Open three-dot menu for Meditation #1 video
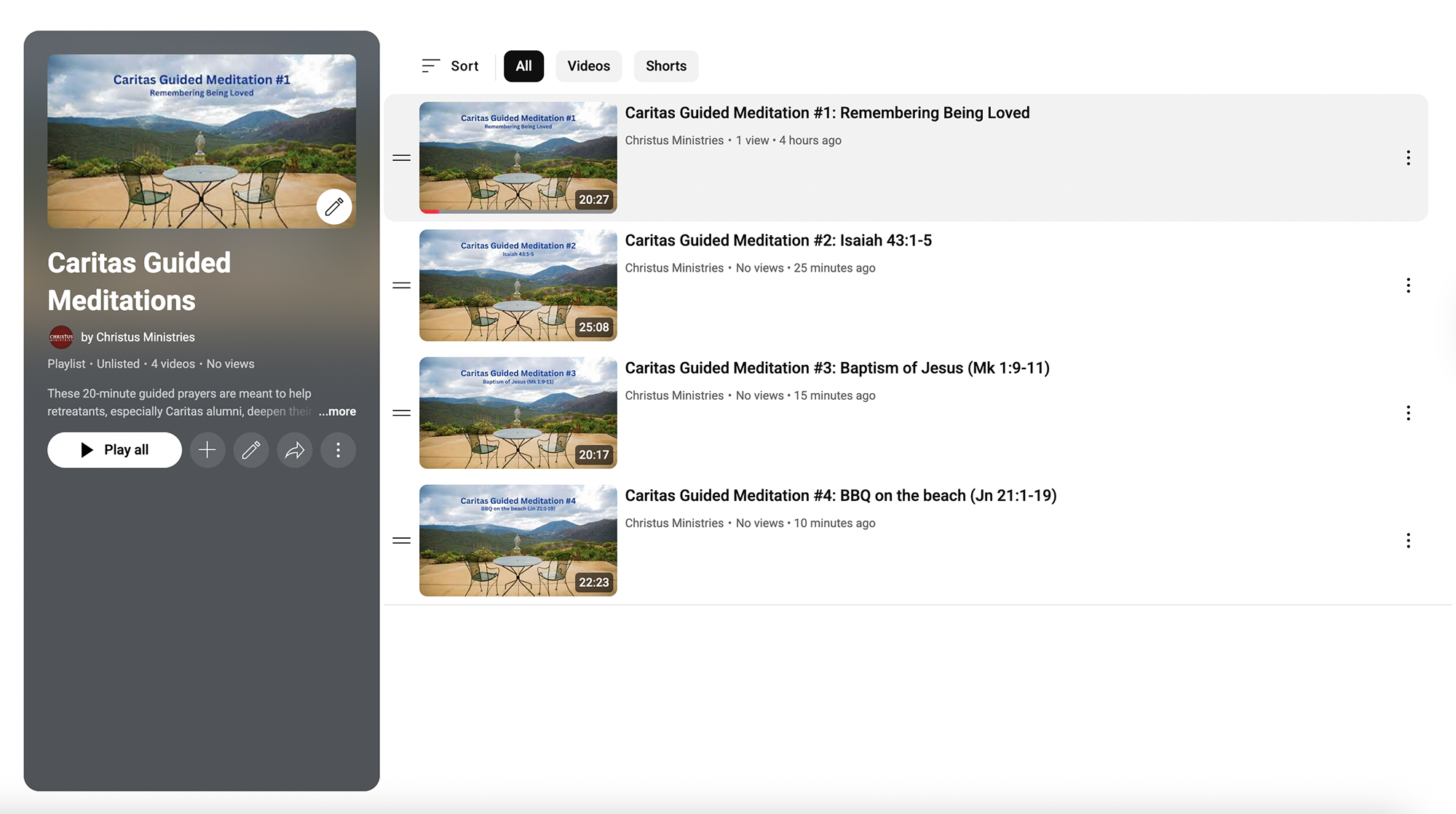The height and width of the screenshot is (814, 1456). pos(1408,158)
